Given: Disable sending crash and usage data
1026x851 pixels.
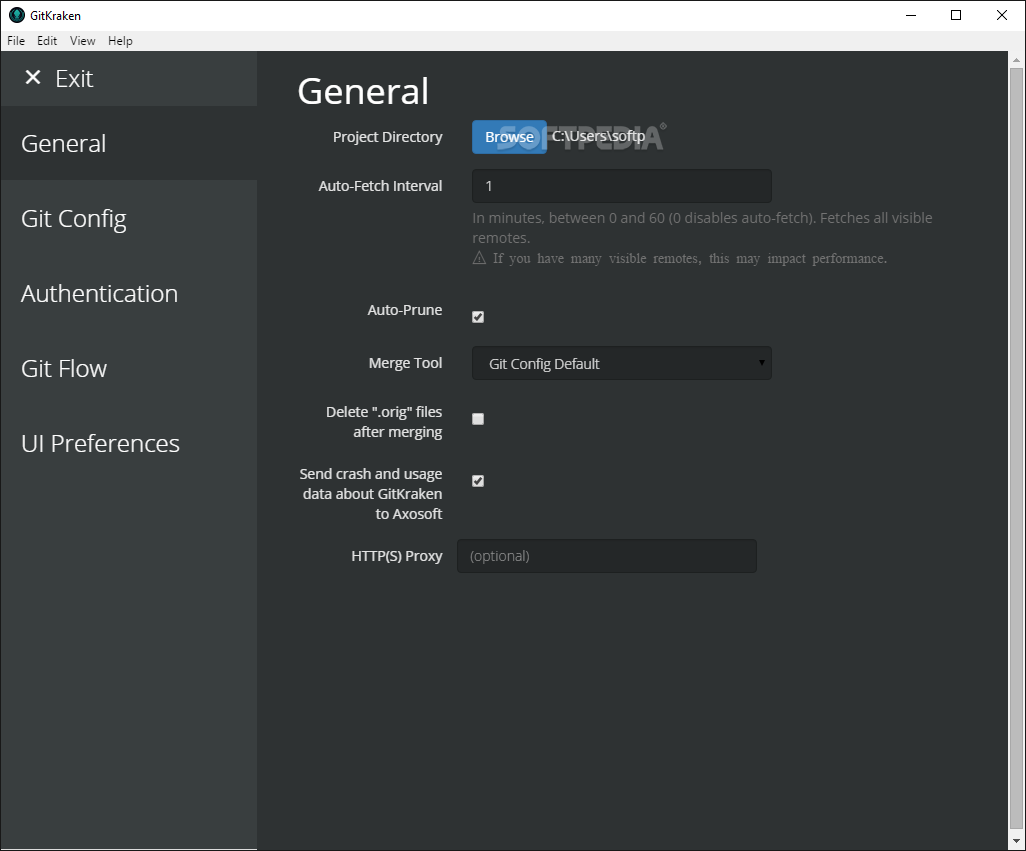Looking at the screenshot, I should (x=478, y=481).
